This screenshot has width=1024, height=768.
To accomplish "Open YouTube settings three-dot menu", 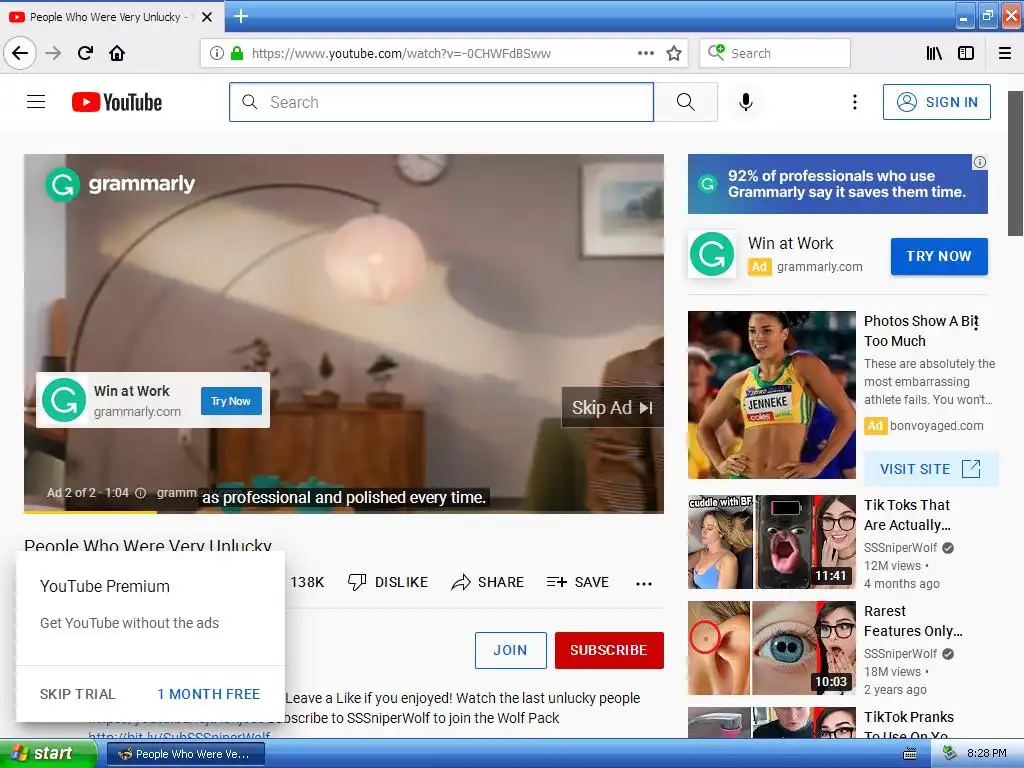I will [855, 102].
